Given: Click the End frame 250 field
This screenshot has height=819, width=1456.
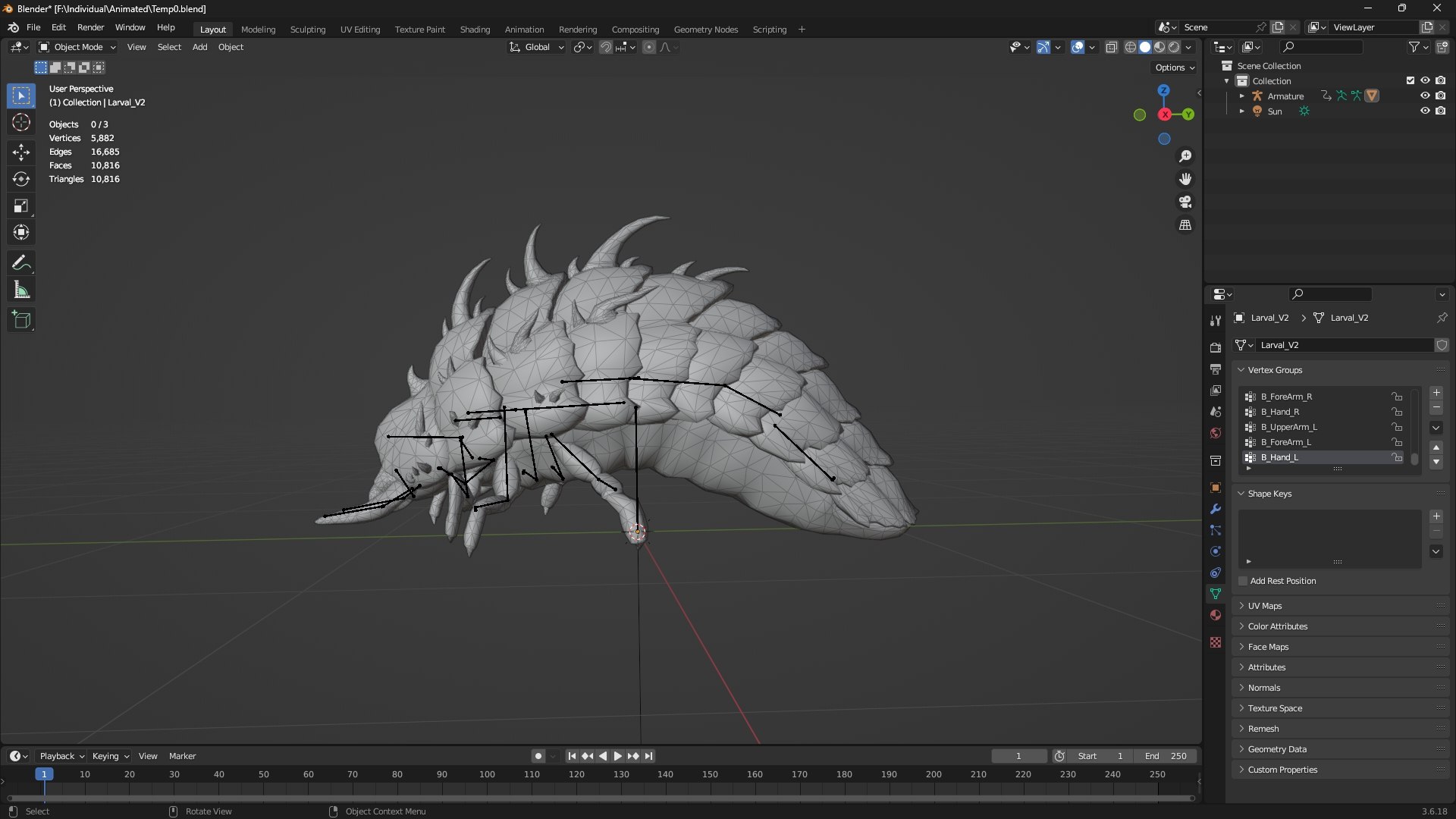Looking at the screenshot, I should pyautogui.click(x=1166, y=756).
